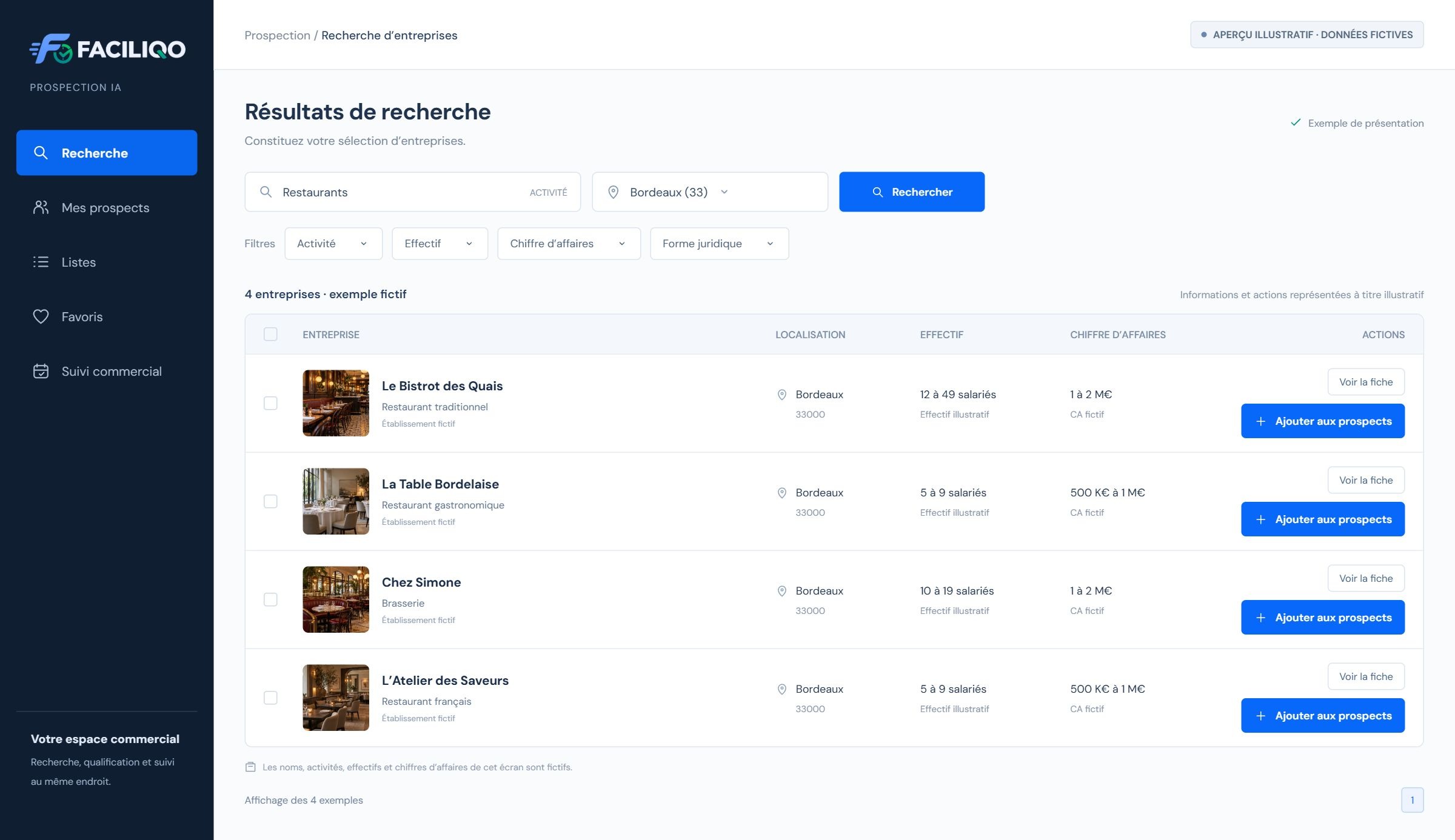Add La Table Bordelaise to prospects
Image resolution: width=1455 pixels, height=840 pixels.
(1323, 519)
